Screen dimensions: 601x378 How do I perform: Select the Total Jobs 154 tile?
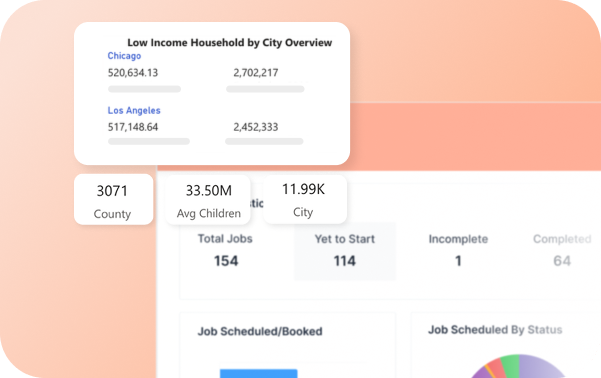pos(225,251)
